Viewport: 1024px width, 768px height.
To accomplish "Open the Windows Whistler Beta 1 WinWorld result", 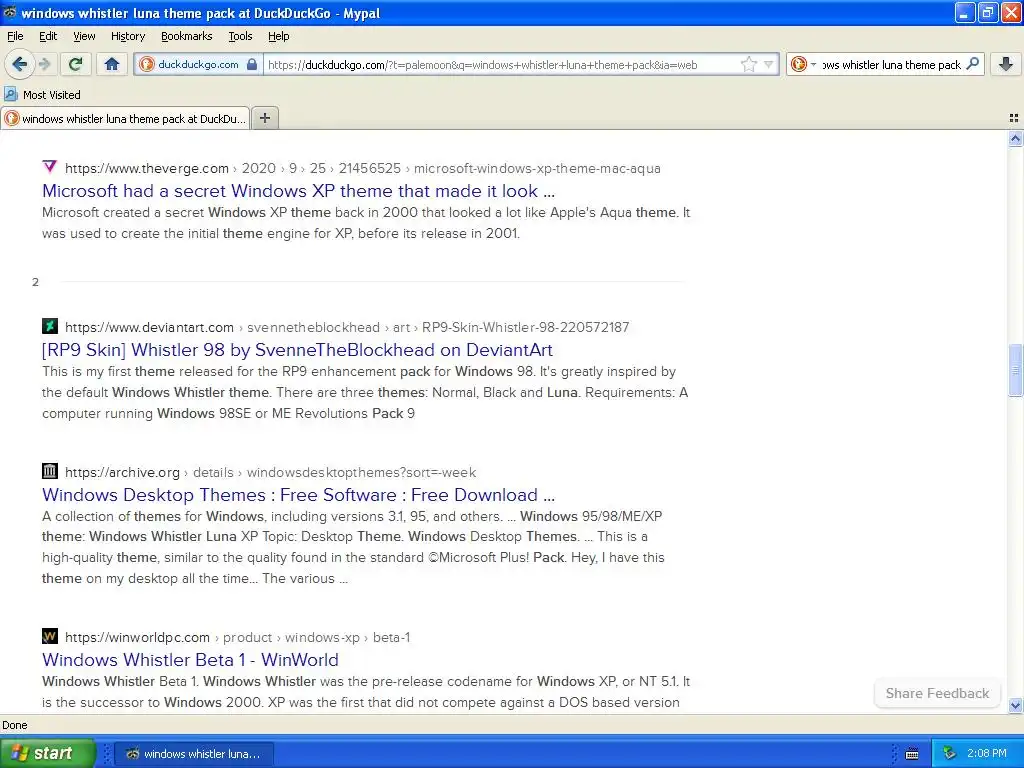I will pos(190,660).
